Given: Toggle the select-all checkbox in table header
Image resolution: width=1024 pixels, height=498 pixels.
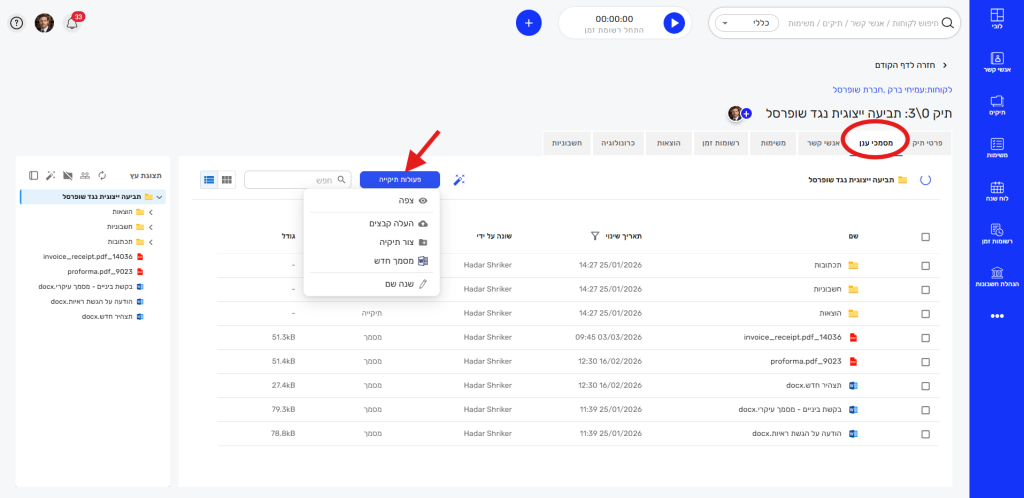Looking at the screenshot, I should [925, 237].
